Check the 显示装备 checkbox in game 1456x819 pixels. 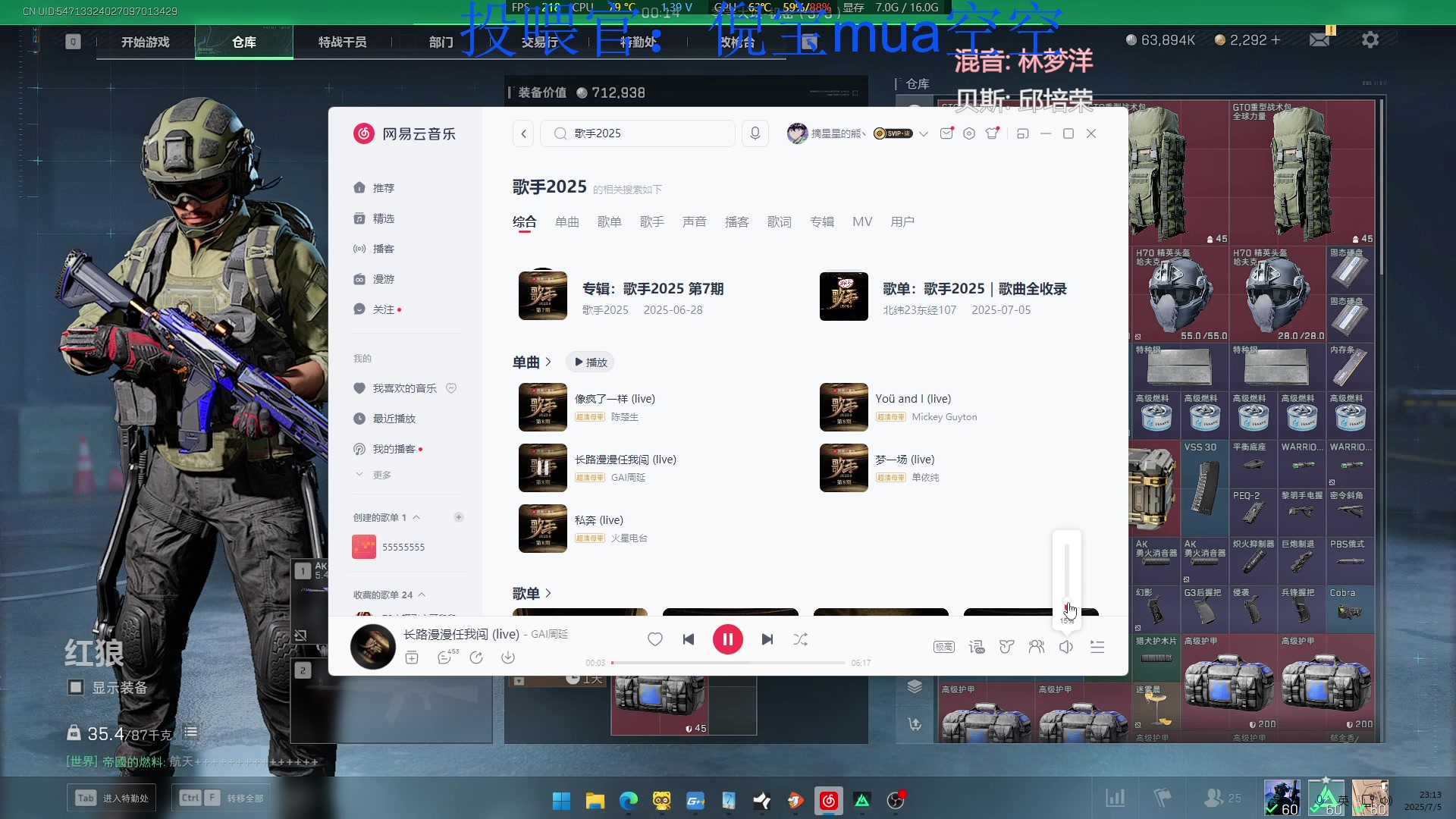click(76, 687)
